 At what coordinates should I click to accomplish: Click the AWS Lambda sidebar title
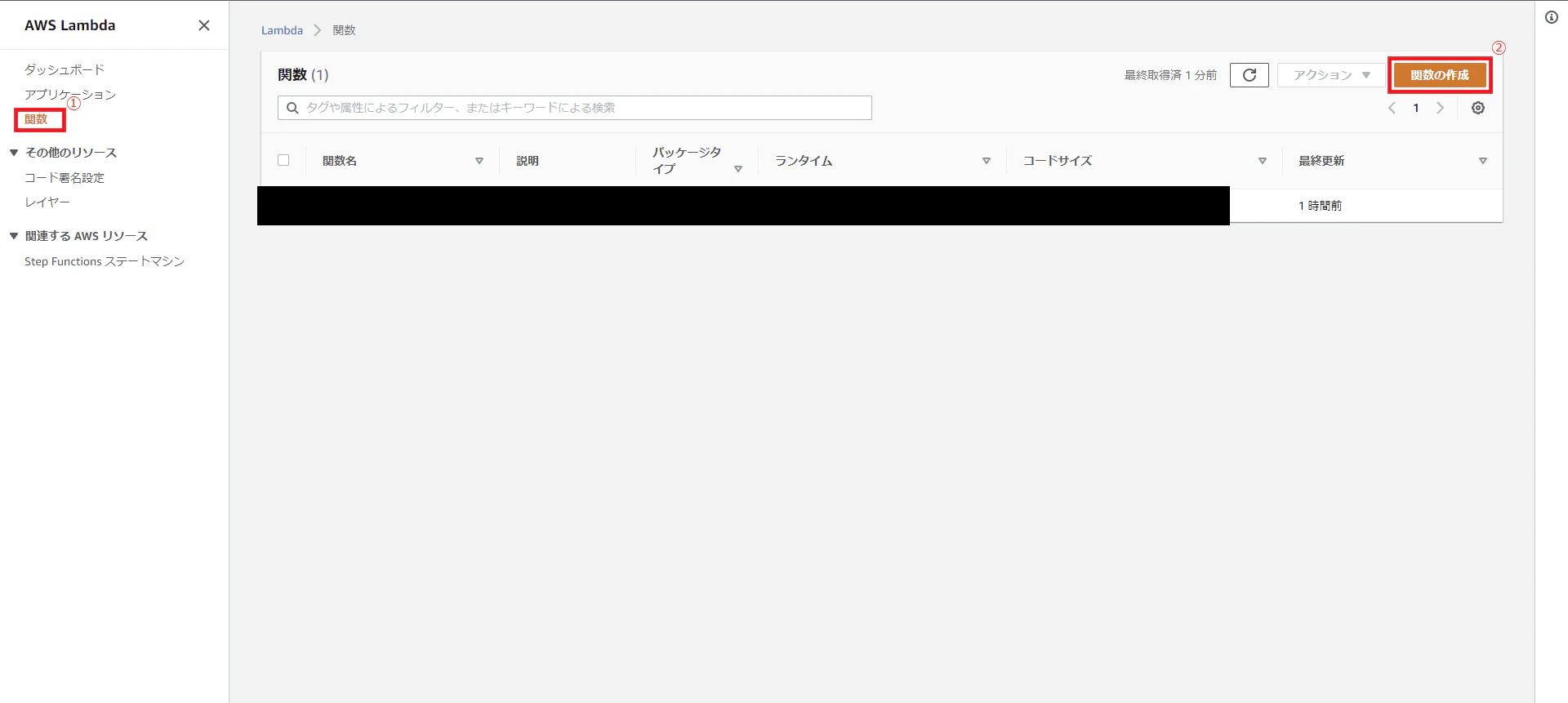[70, 25]
